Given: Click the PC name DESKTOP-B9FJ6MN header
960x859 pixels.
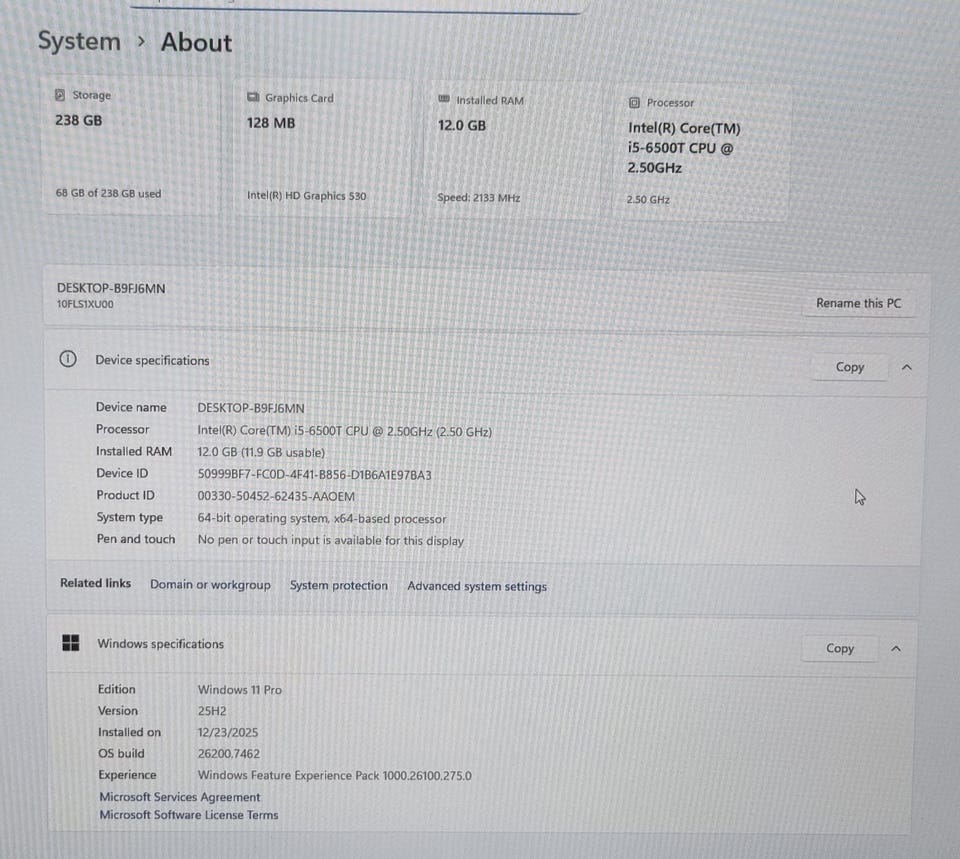Looking at the screenshot, I should coord(111,288).
